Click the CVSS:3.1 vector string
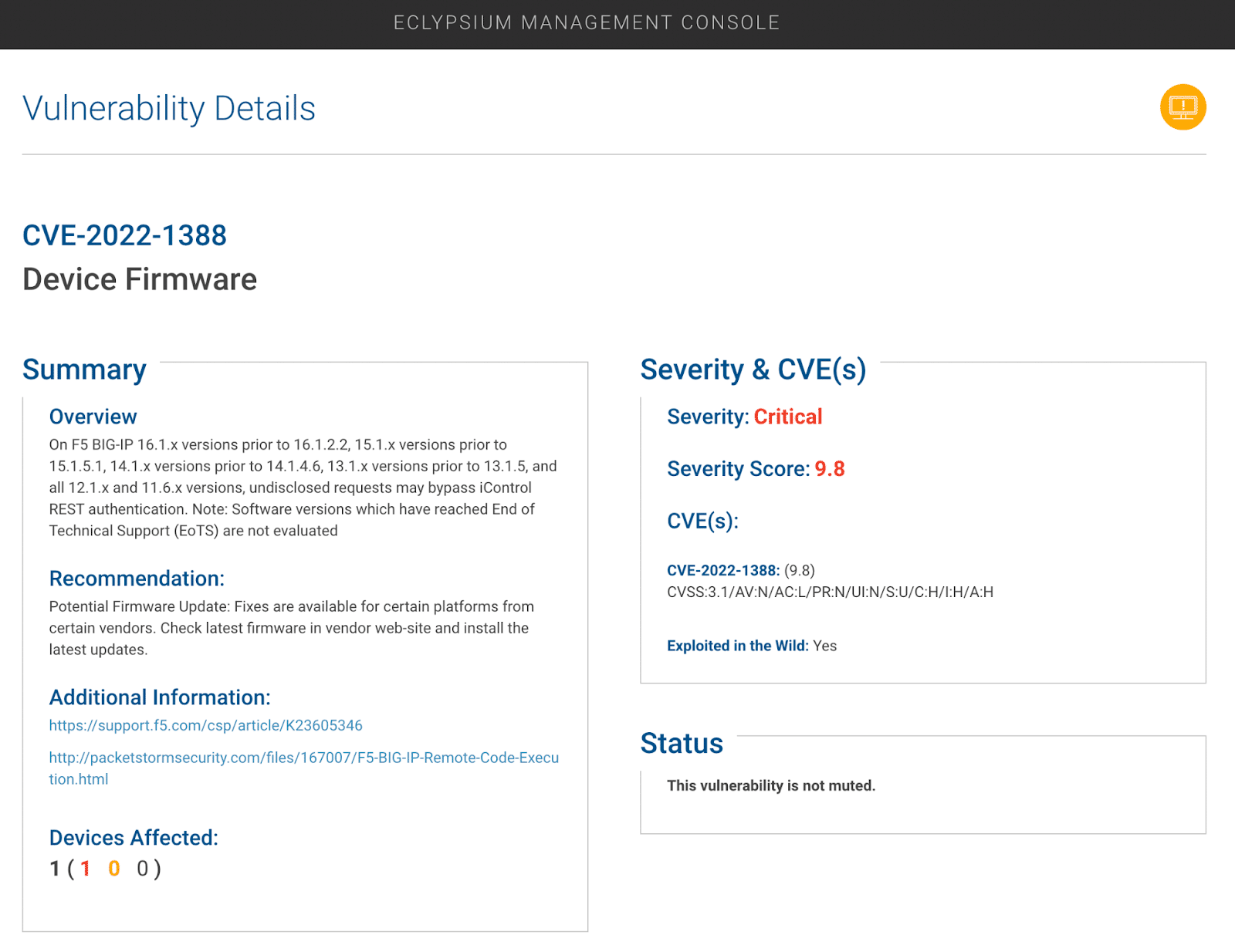Screen dimensions: 1235x952 [831, 592]
